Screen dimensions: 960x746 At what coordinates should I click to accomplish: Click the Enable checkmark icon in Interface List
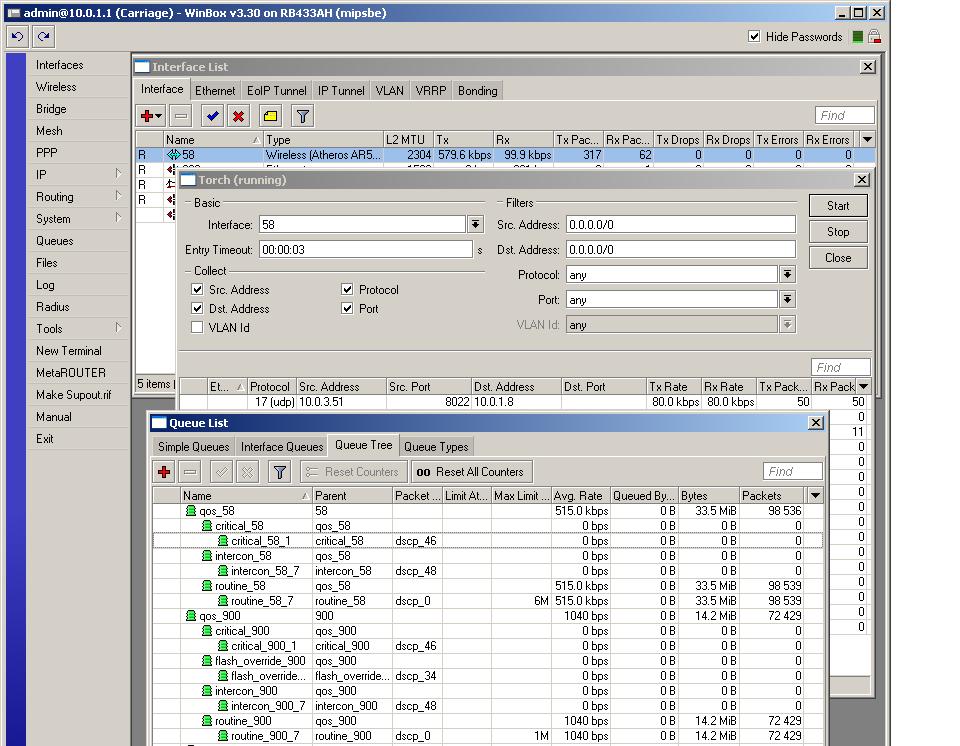pos(211,116)
